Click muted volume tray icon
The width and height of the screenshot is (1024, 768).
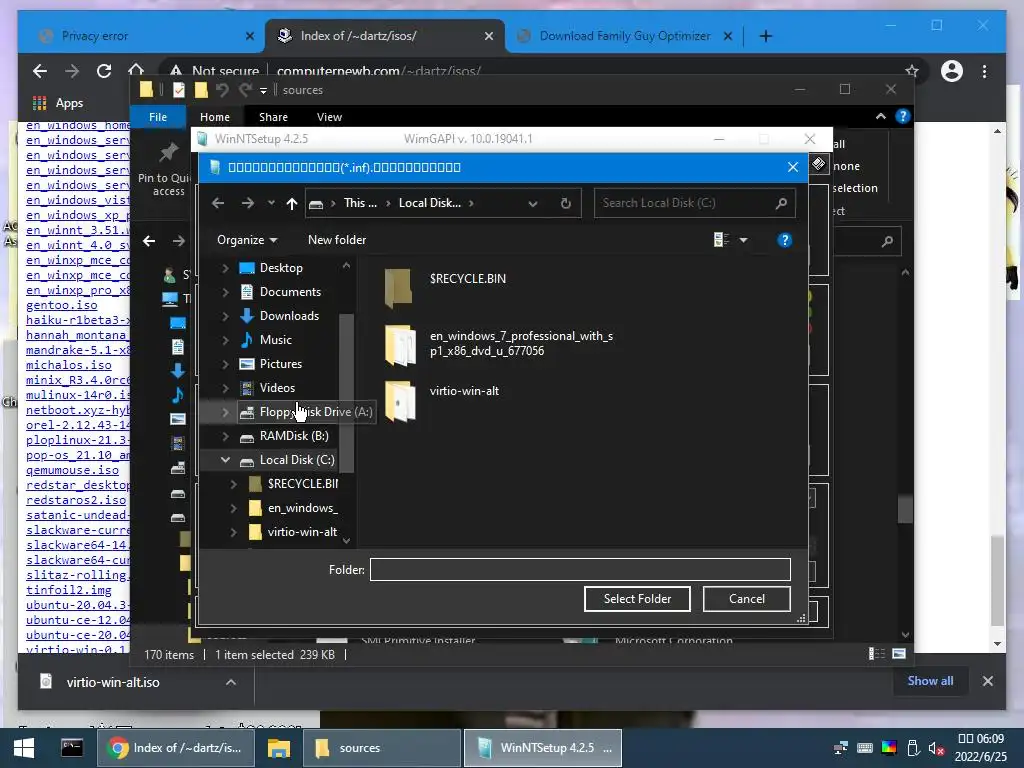pos(936,748)
